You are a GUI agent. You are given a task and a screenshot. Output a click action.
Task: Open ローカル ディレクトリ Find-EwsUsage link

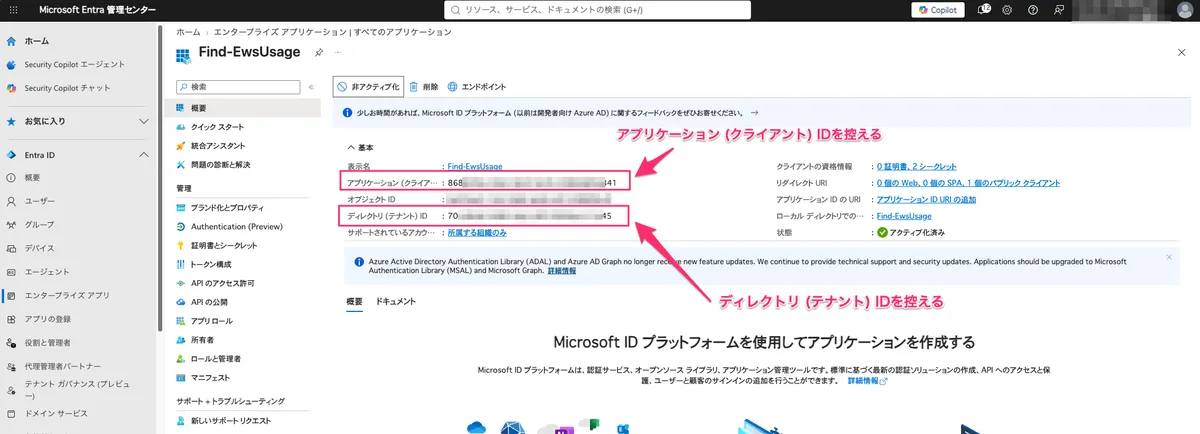[x=903, y=215]
